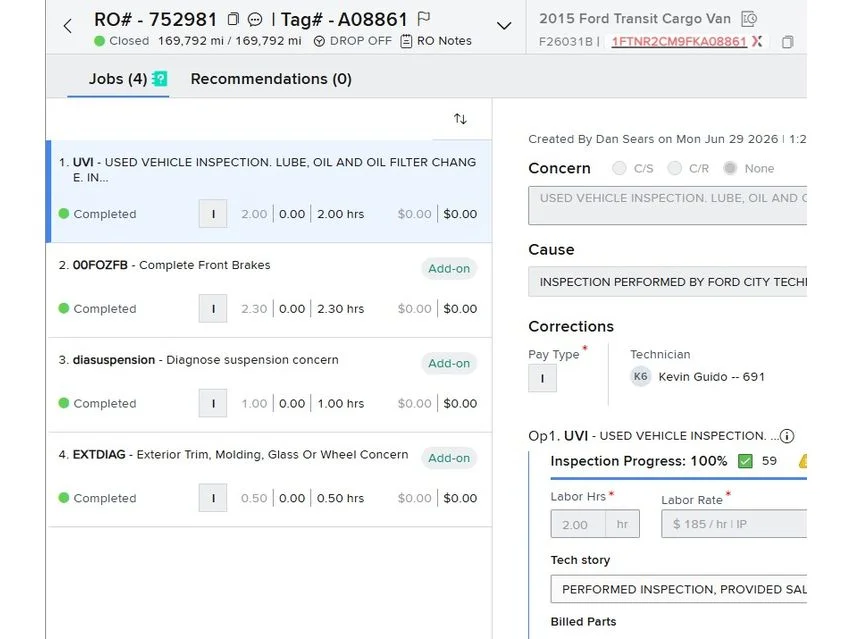The image size is (853, 639).
Task: Click pay type I on UVI job
Action: coord(213,214)
